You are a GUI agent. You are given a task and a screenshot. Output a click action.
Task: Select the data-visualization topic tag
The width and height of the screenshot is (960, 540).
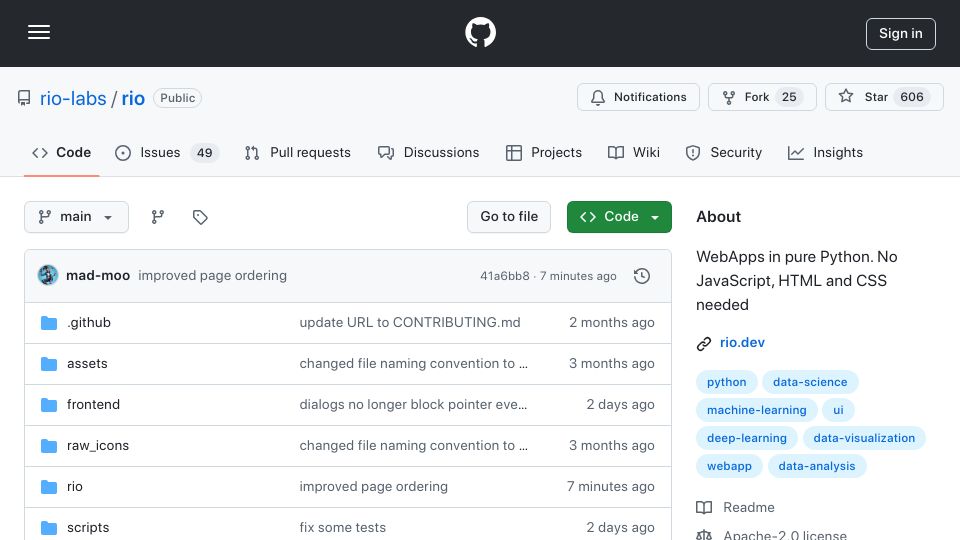point(864,438)
